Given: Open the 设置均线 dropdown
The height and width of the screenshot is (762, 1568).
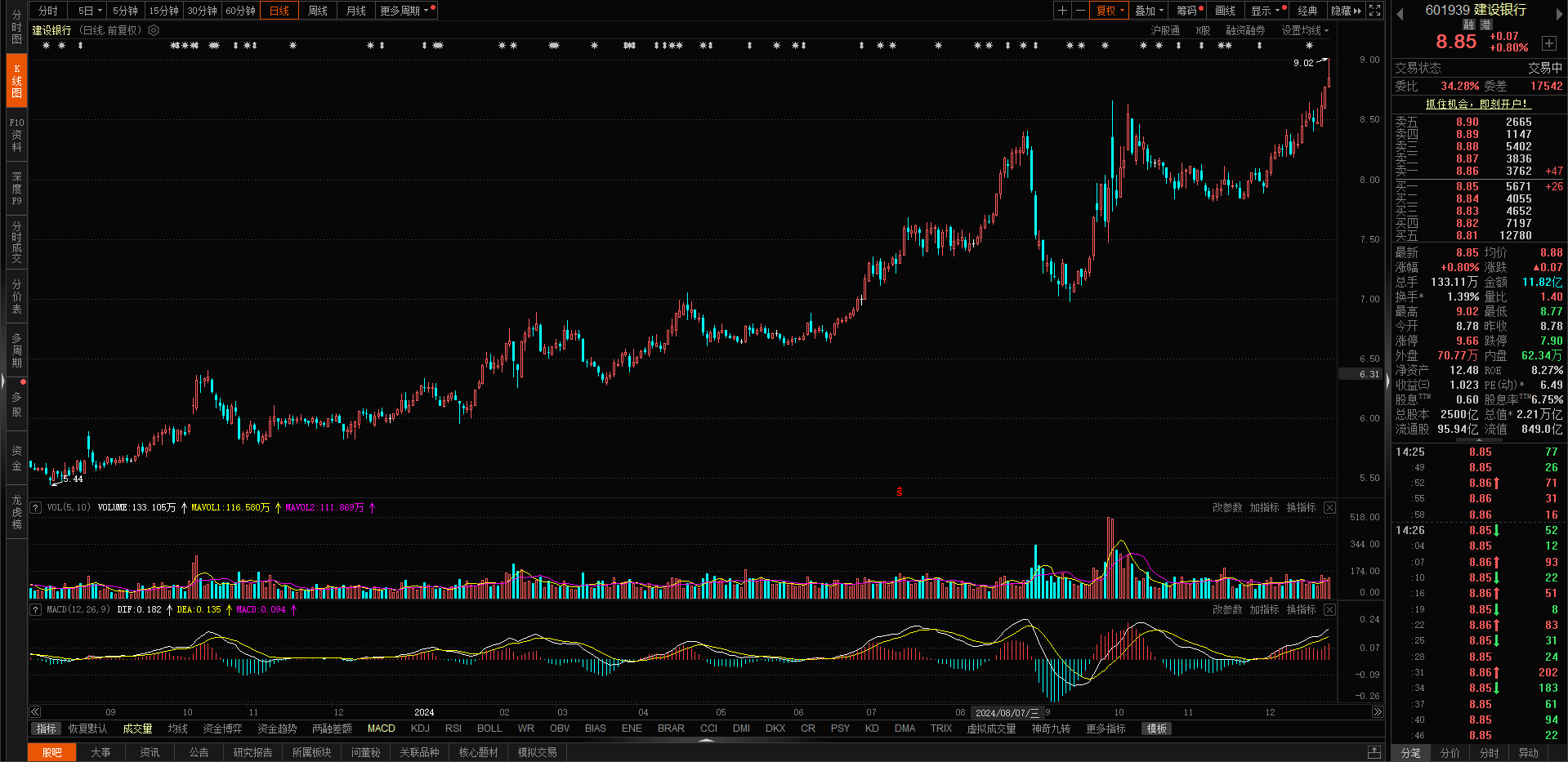Looking at the screenshot, I should tap(1305, 30).
